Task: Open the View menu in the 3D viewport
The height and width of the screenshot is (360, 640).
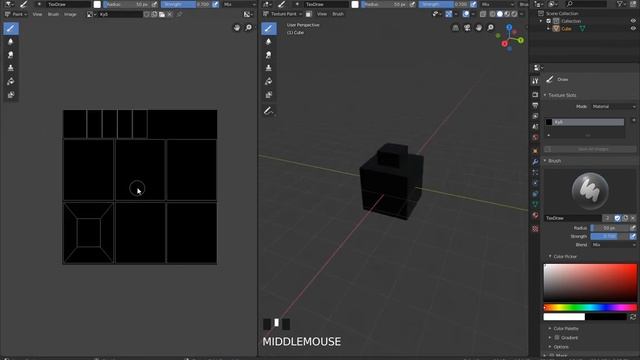Action: point(322,14)
